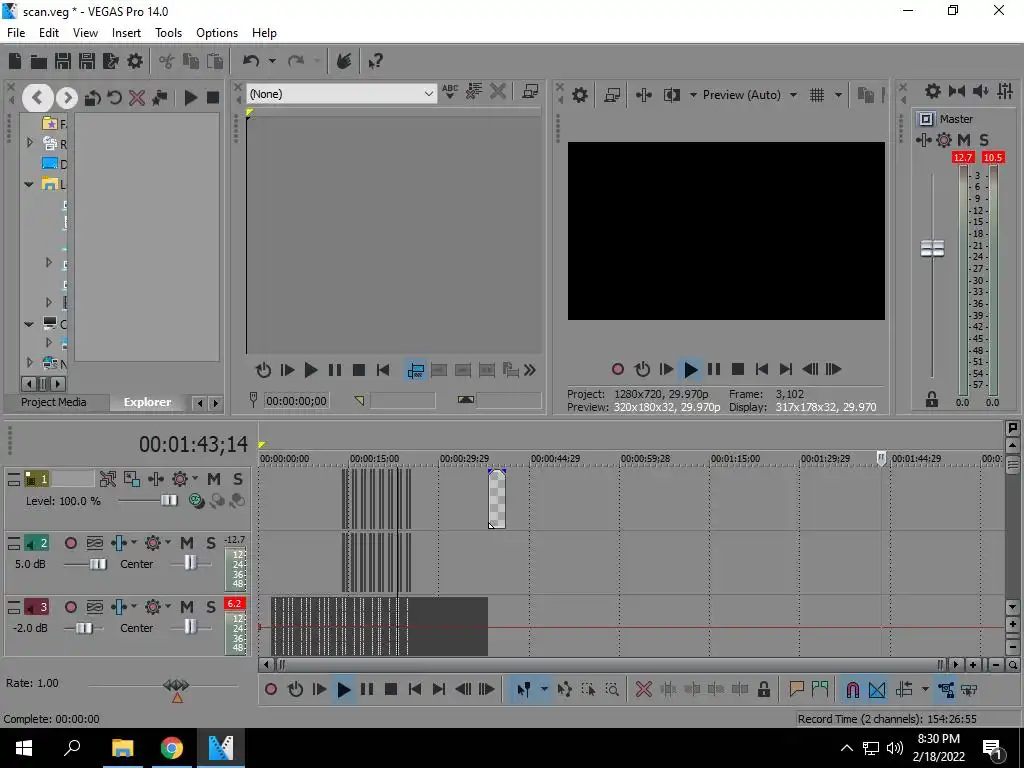Open Video Preview properties gear
This screenshot has width=1024, height=768.
pyautogui.click(x=579, y=95)
